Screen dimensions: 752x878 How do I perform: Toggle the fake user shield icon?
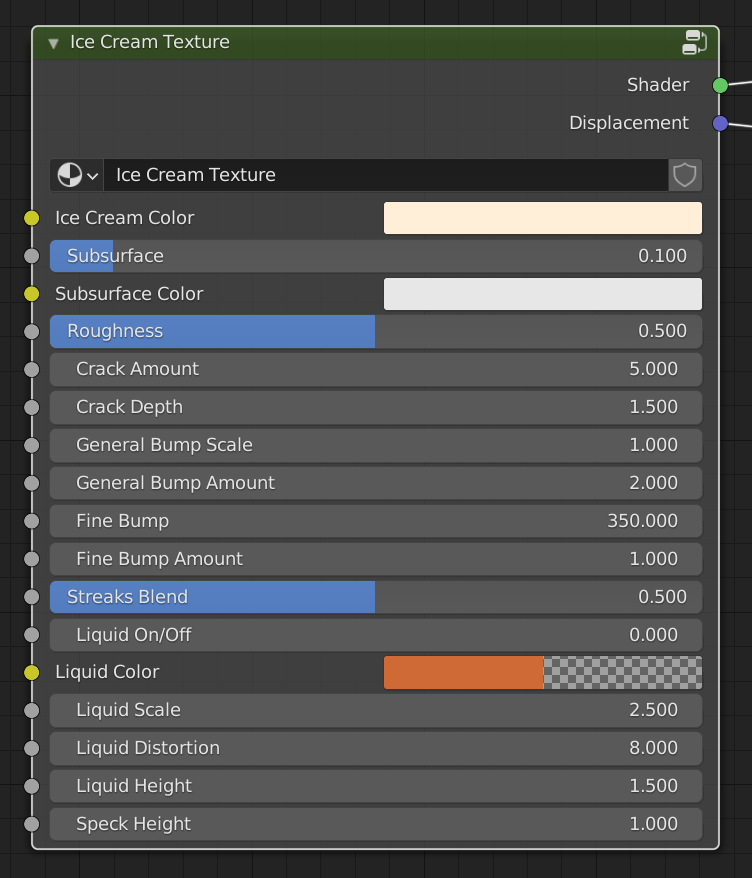(684, 175)
